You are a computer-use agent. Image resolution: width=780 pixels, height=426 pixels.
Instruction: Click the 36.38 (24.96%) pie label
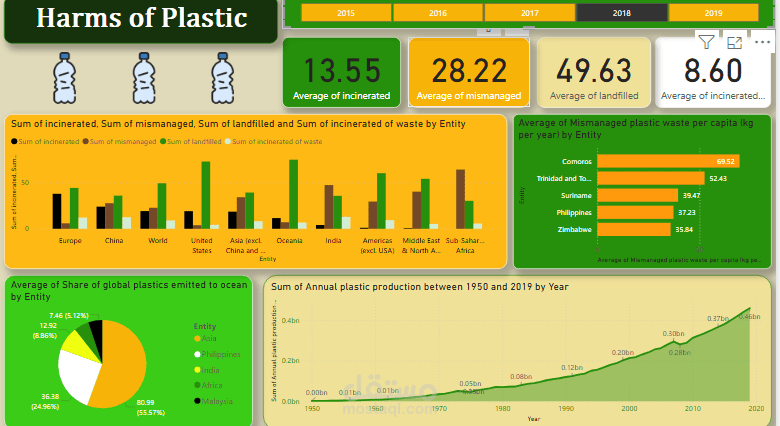click(45, 401)
